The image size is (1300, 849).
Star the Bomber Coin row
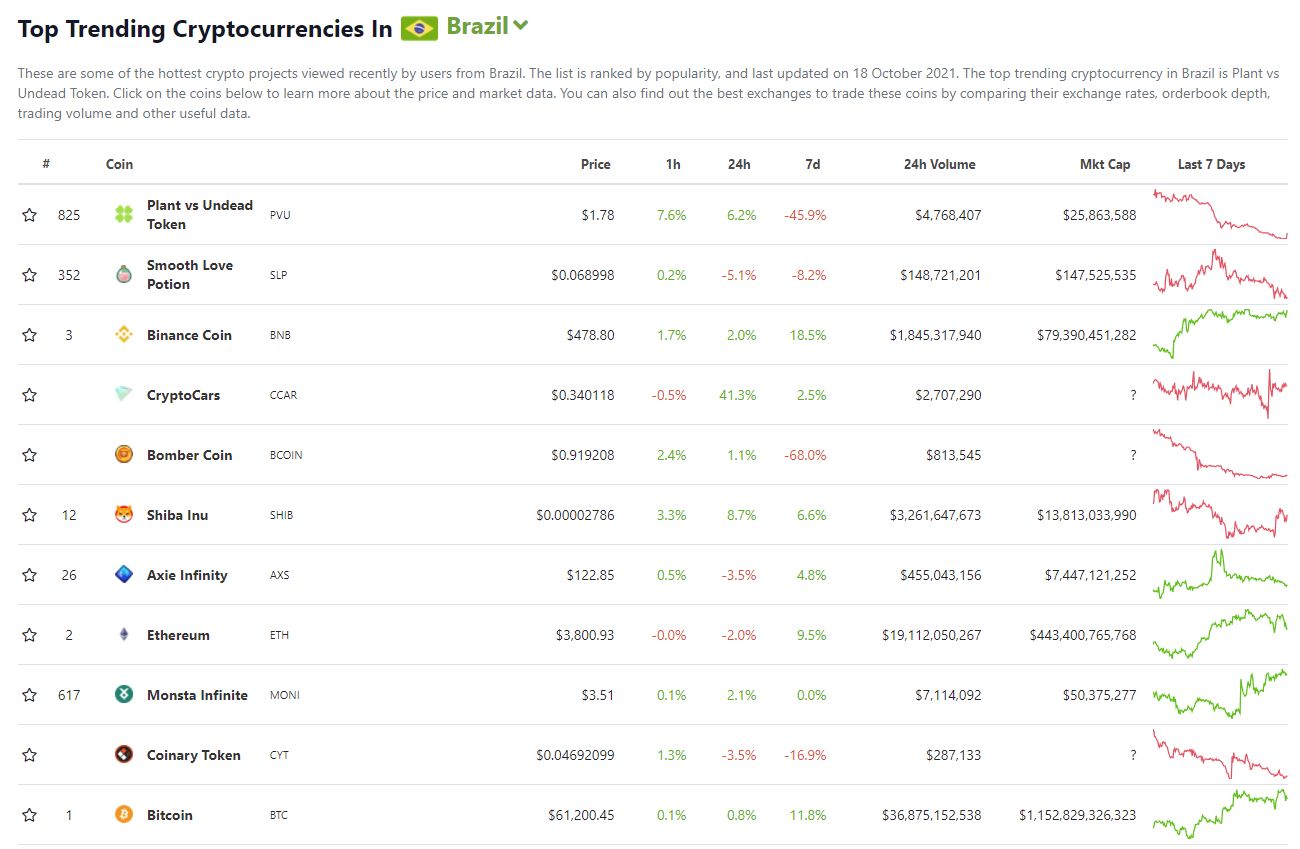30,454
